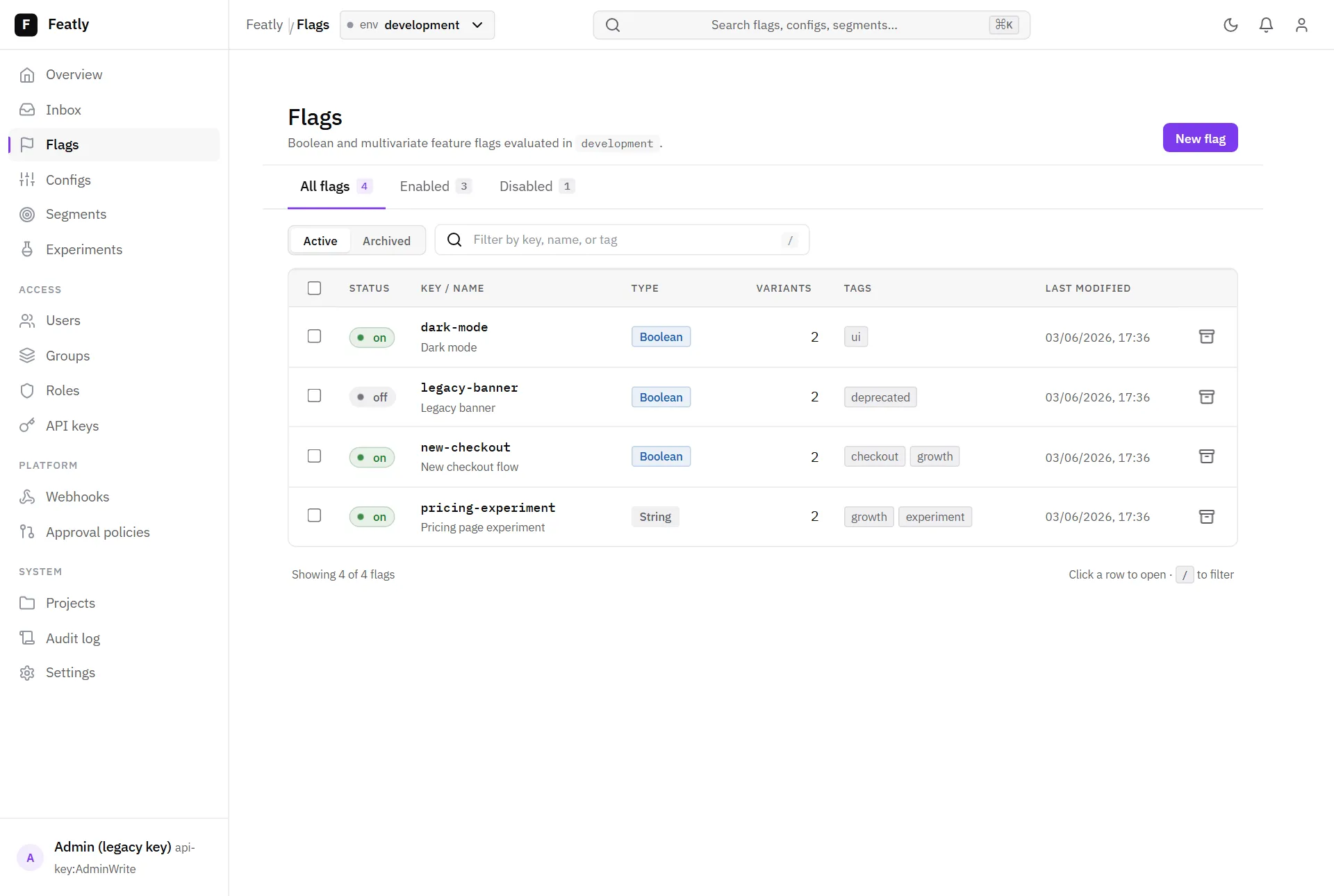Image resolution: width=1334 pixels, height=896 pixels.
Task: Click the 'String' type badge
Action: (655, 517)
